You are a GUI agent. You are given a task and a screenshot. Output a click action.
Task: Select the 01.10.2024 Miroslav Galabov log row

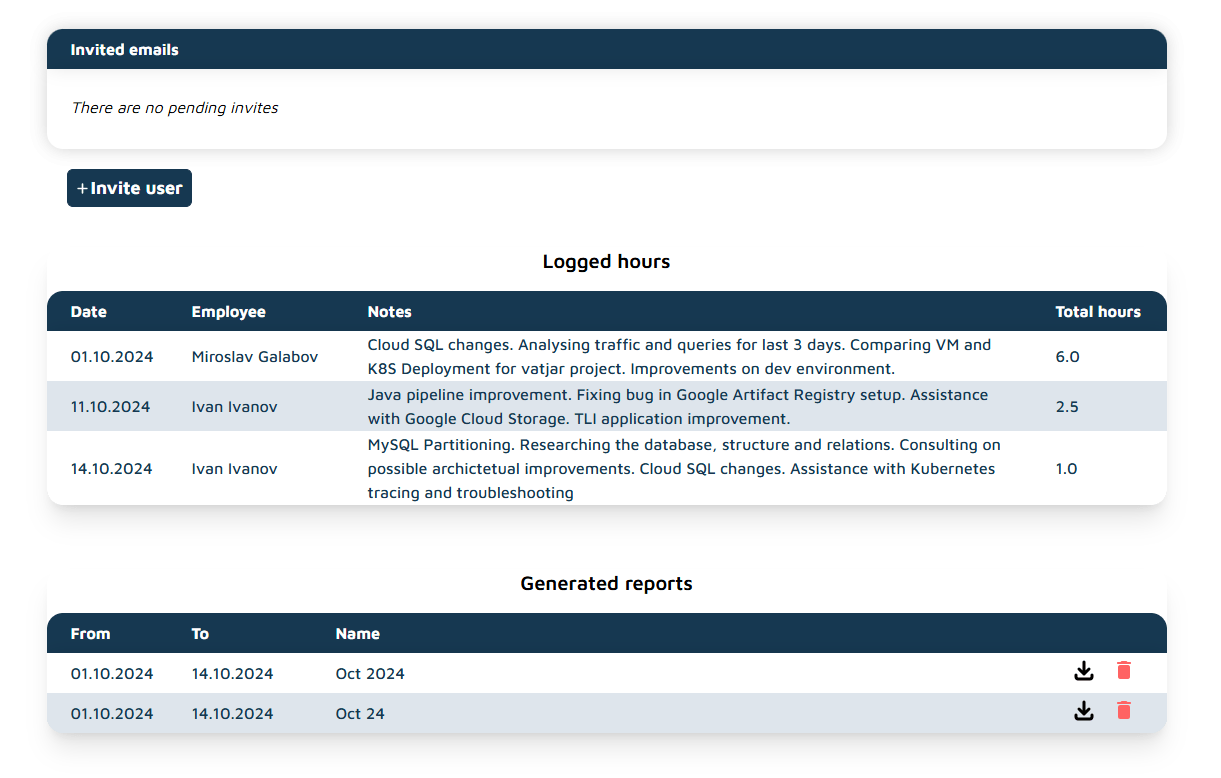pos(254,357)
